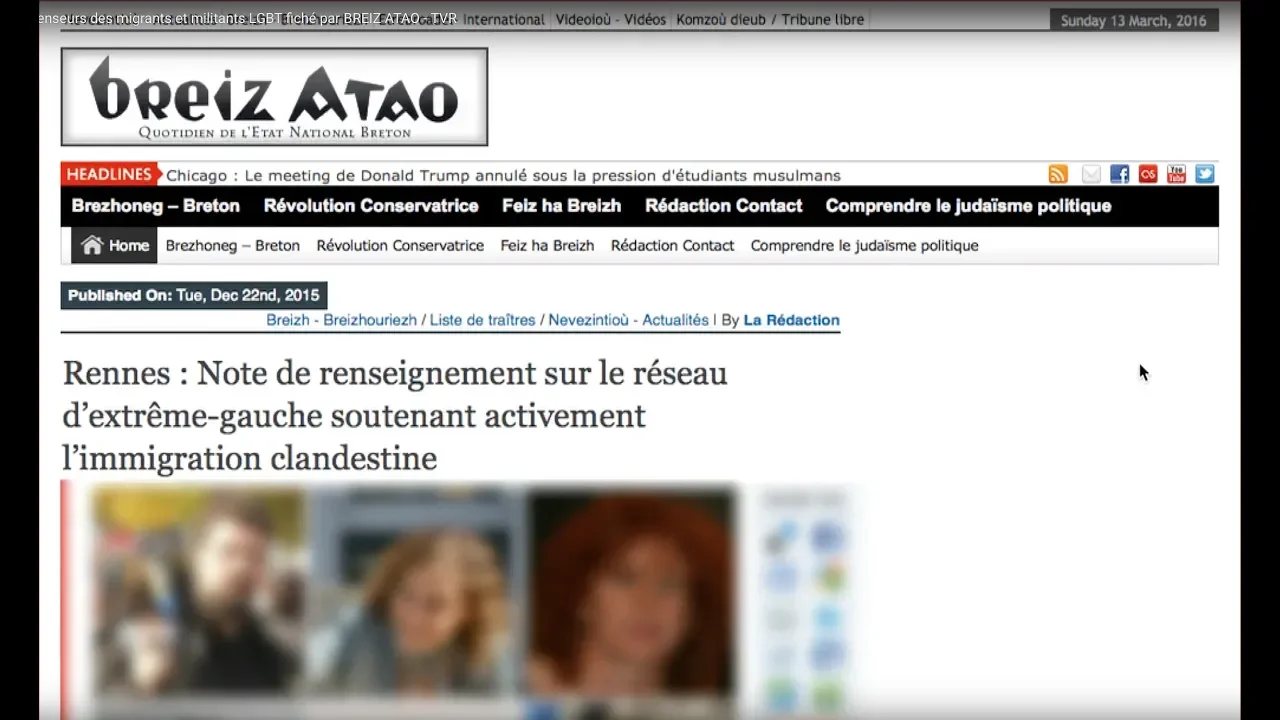Click the Rennes article title
The width and height of the screenshot is (1280, 720).
coord(395,415)
